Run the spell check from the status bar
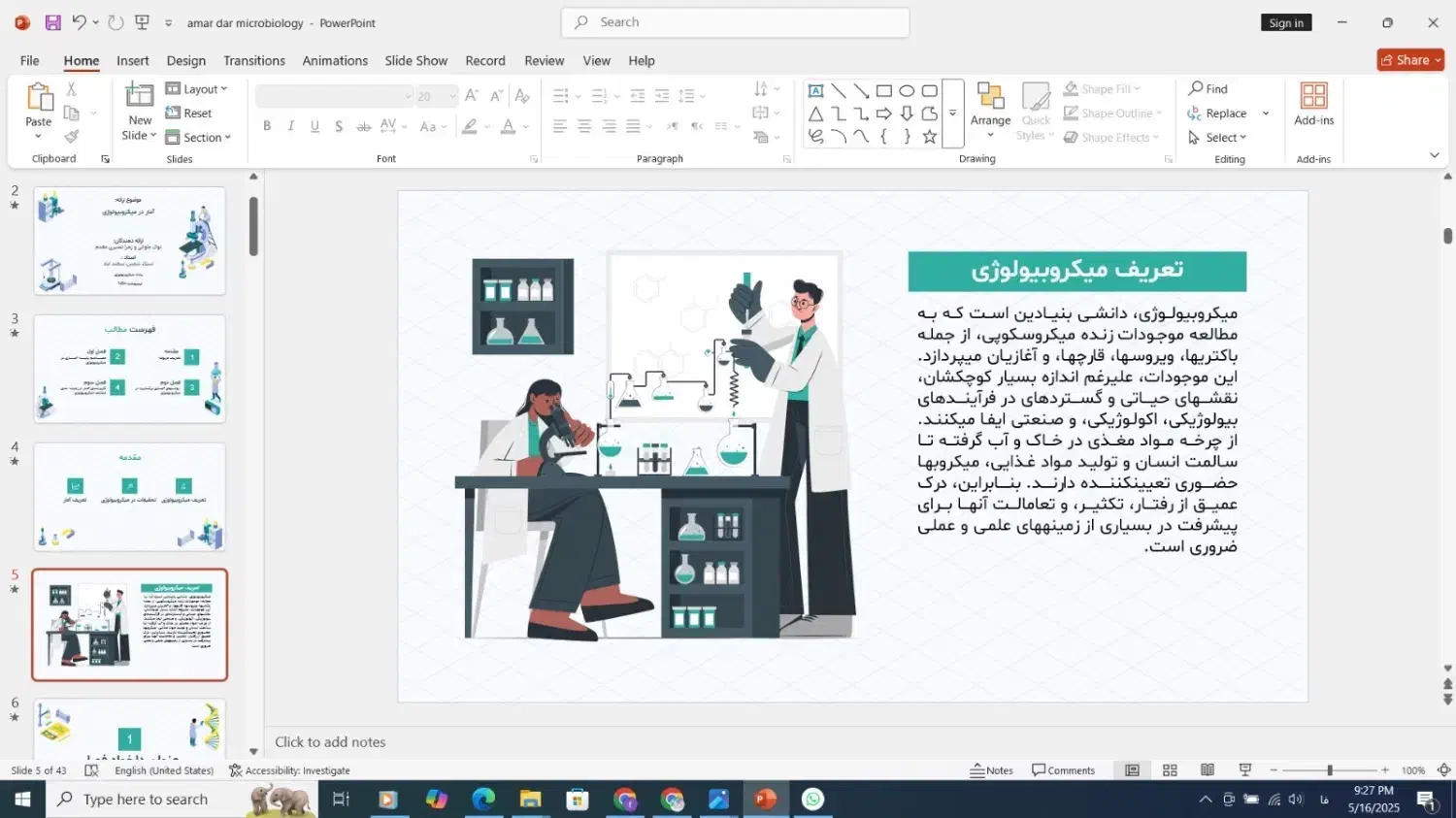Screen dimensions: 1456x818 click(91, 770)
